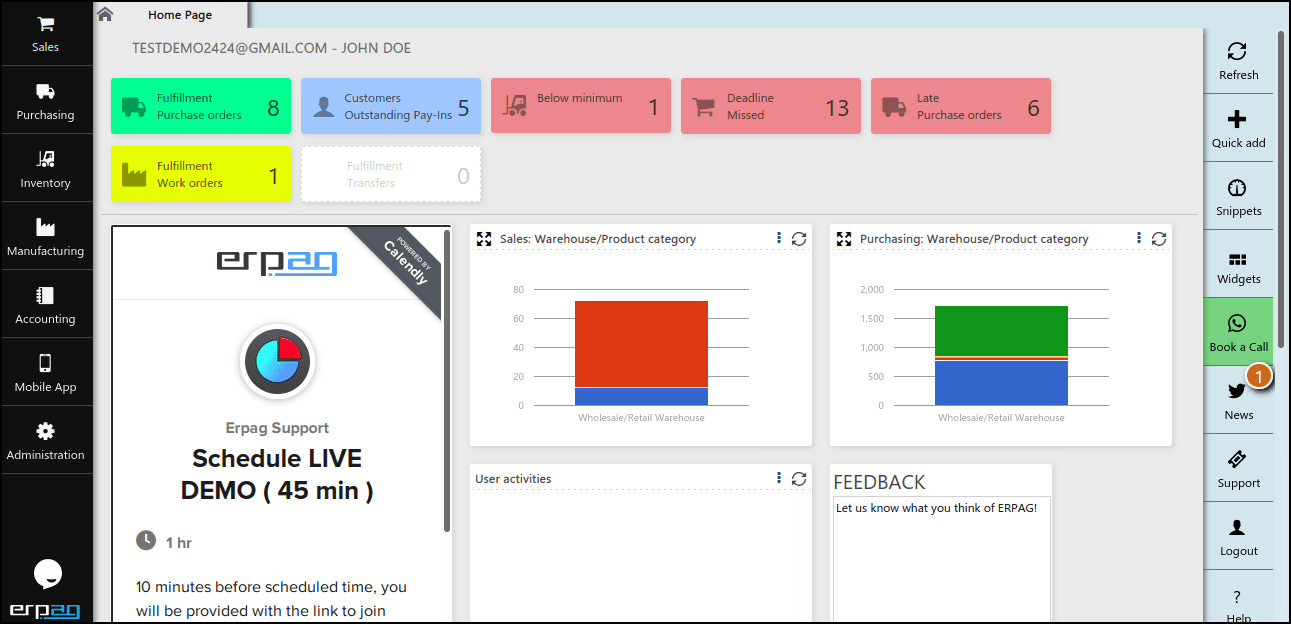Click the FEEDBACK heading
1291x624 pixels.
tap(879, 482)
